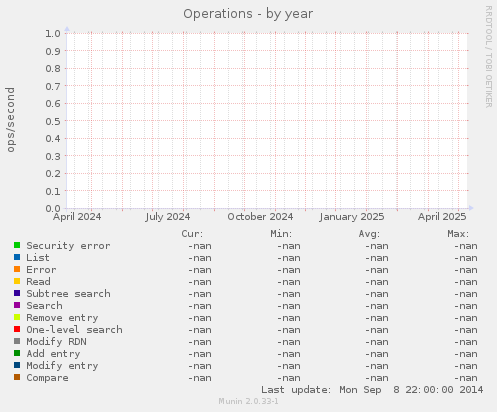Viewport: 497px width, 412px height.
Task: Click the Max value for Compare
Action: coord(466,378)
